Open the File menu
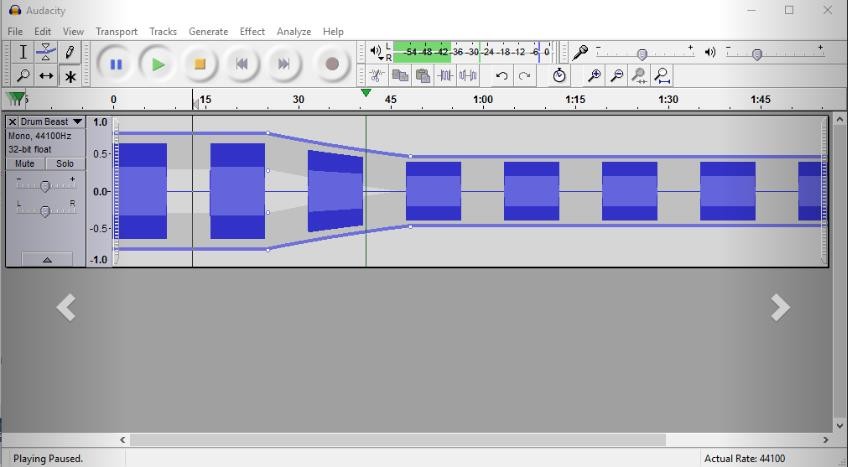This screenshot has width=848, height=467. (15, 31)
